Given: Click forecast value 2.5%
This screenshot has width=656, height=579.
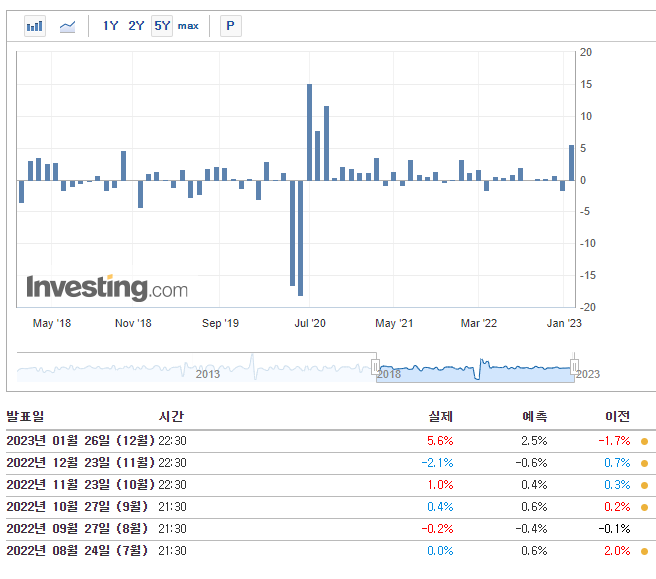Looking at the screenshot, I should 534,441.
